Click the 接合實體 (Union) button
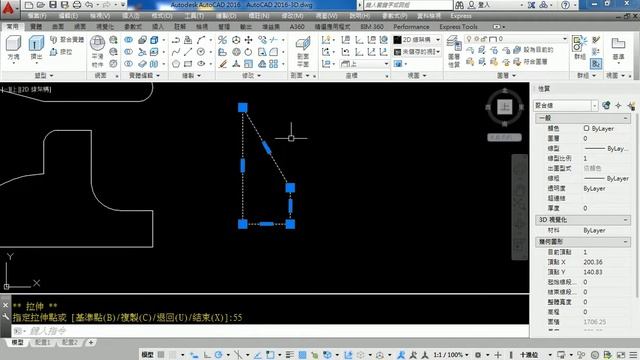 [67, 40]
